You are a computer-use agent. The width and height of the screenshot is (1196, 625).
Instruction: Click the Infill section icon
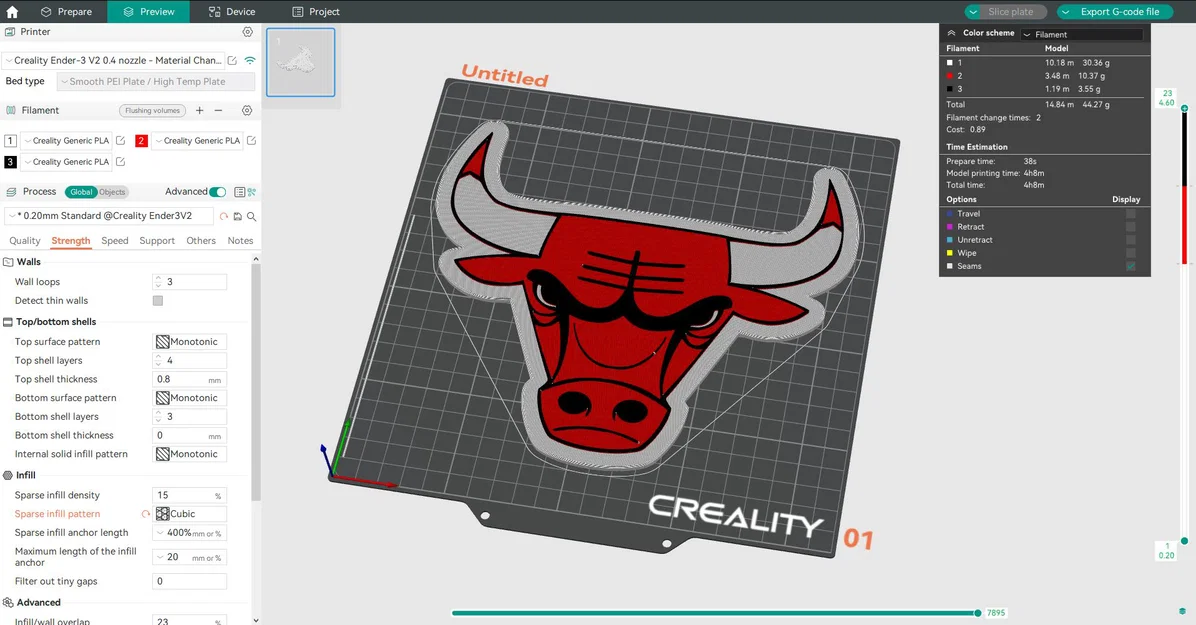click(8, 475)
